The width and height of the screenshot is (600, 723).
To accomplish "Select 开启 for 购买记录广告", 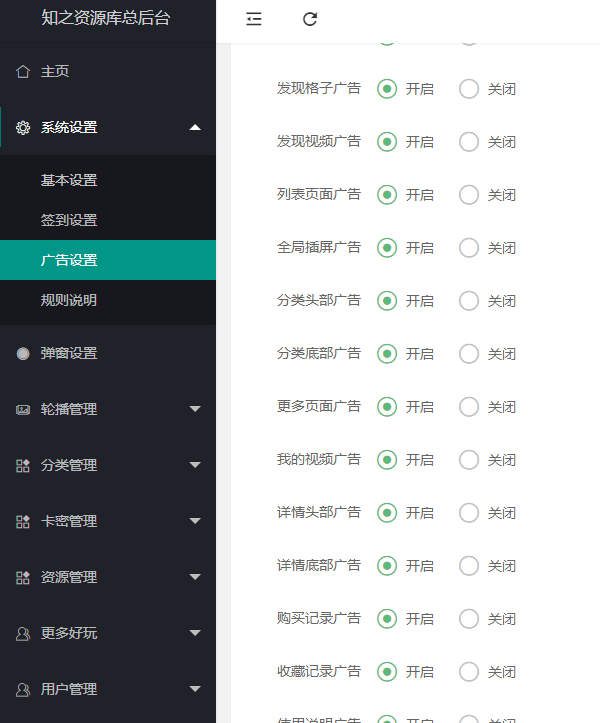I will tap(387, 619).
